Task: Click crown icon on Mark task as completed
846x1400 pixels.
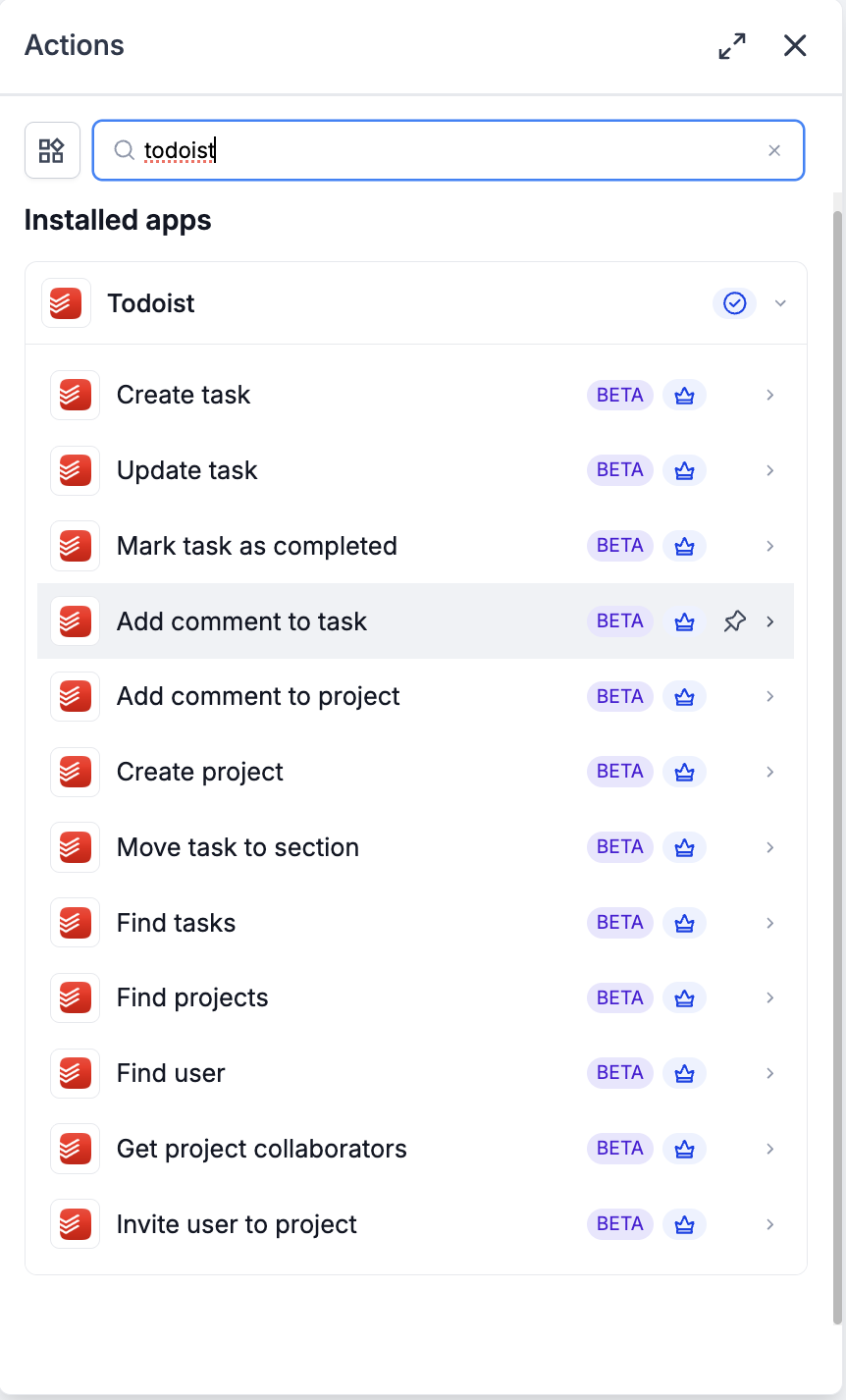Action: click(x=685, y=546)
